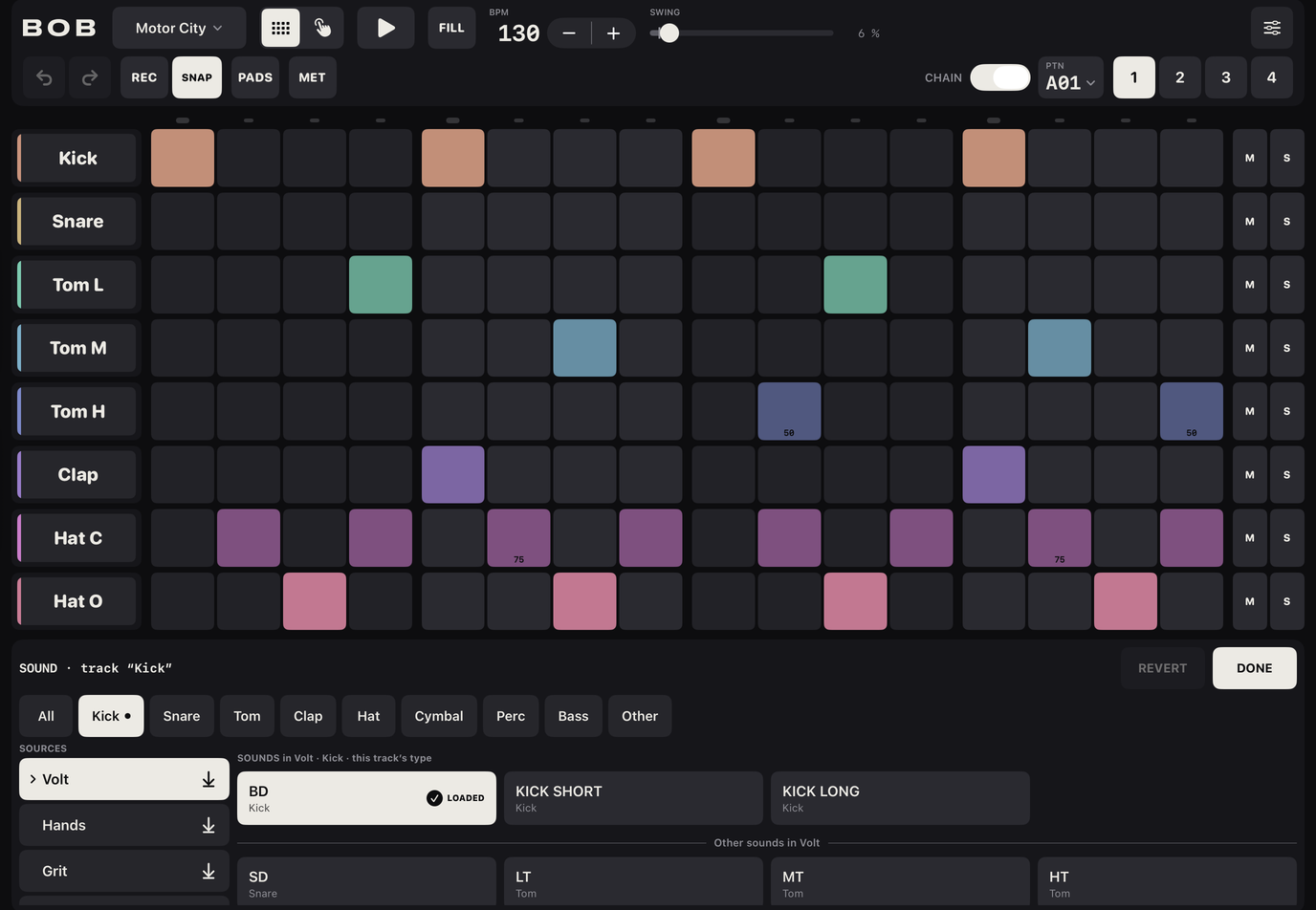Toggle the MET metronome

click(x=312, y=77)
